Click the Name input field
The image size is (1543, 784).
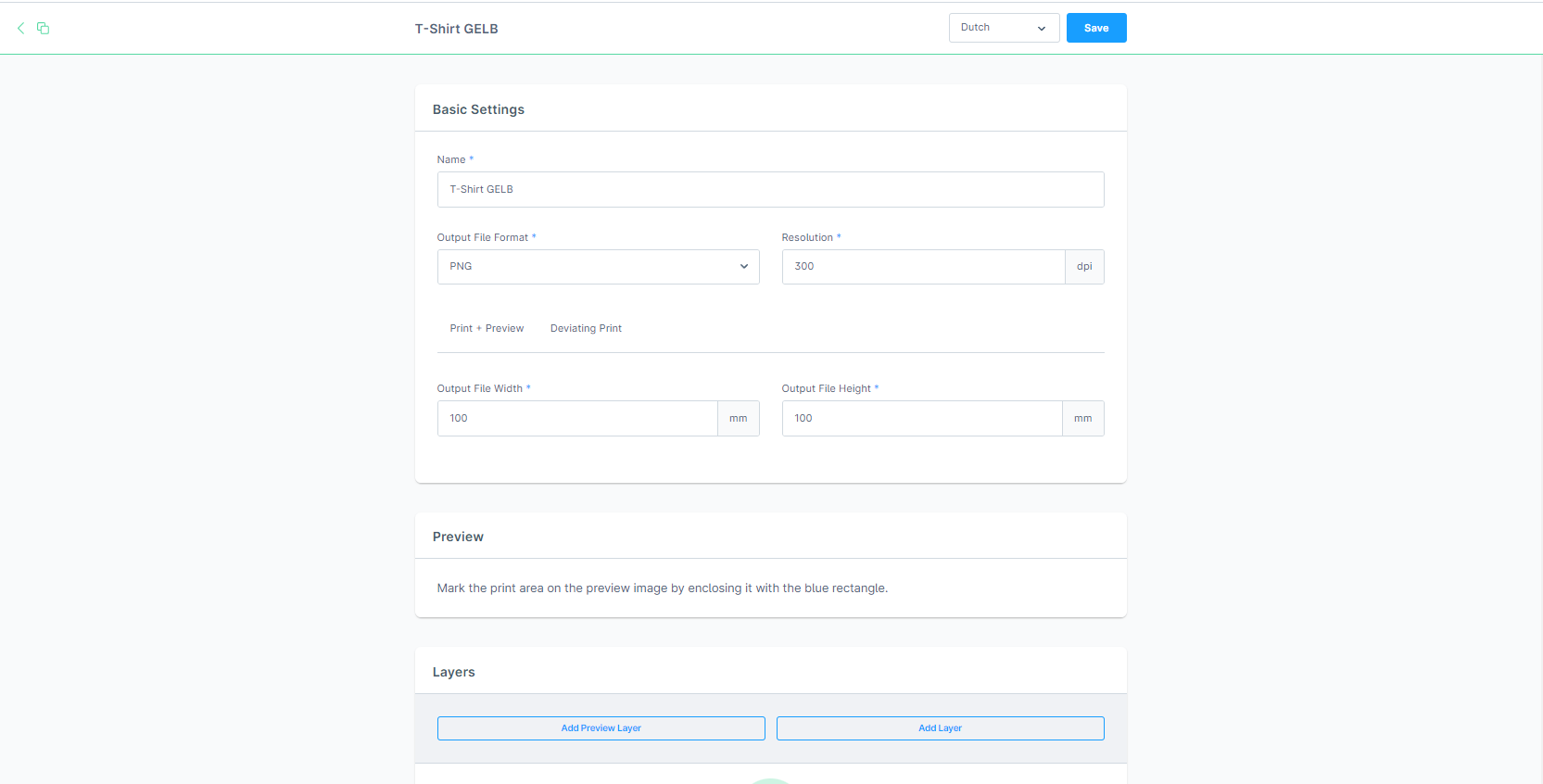click(770, 189)
